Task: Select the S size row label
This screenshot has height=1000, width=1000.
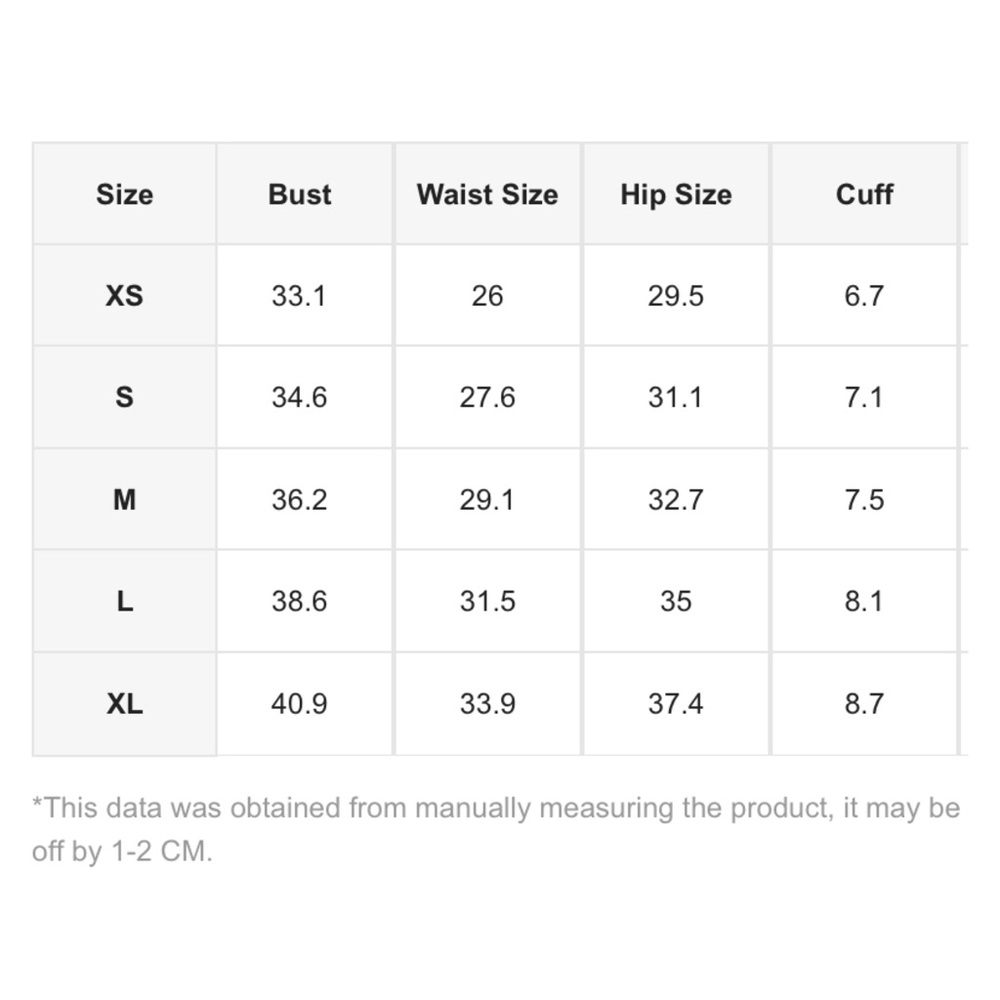Action: click(124, 397)
